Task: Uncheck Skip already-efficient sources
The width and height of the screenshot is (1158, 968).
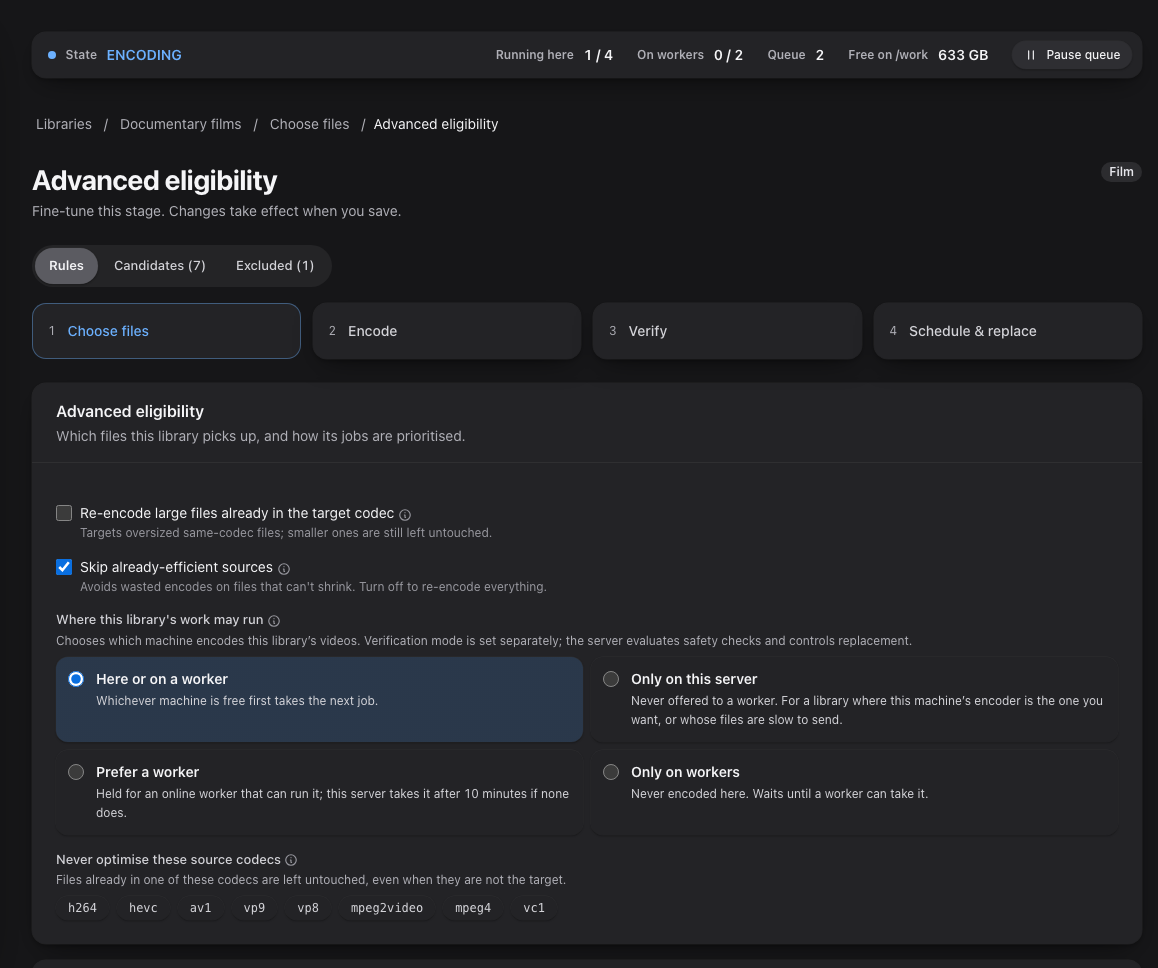Action: (64, 567)
